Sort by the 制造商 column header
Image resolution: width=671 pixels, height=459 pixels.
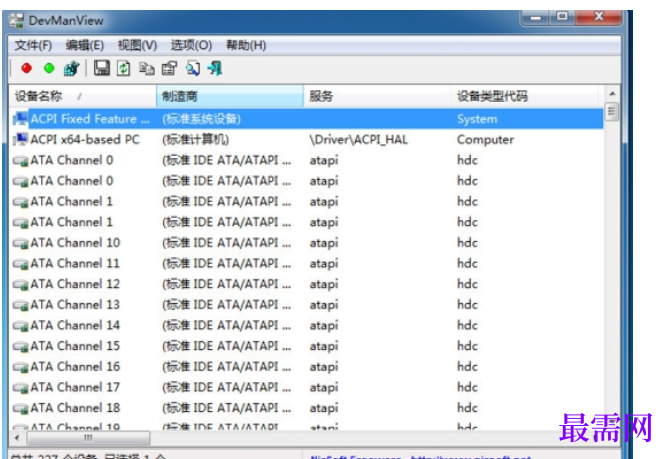coord(230,96)
